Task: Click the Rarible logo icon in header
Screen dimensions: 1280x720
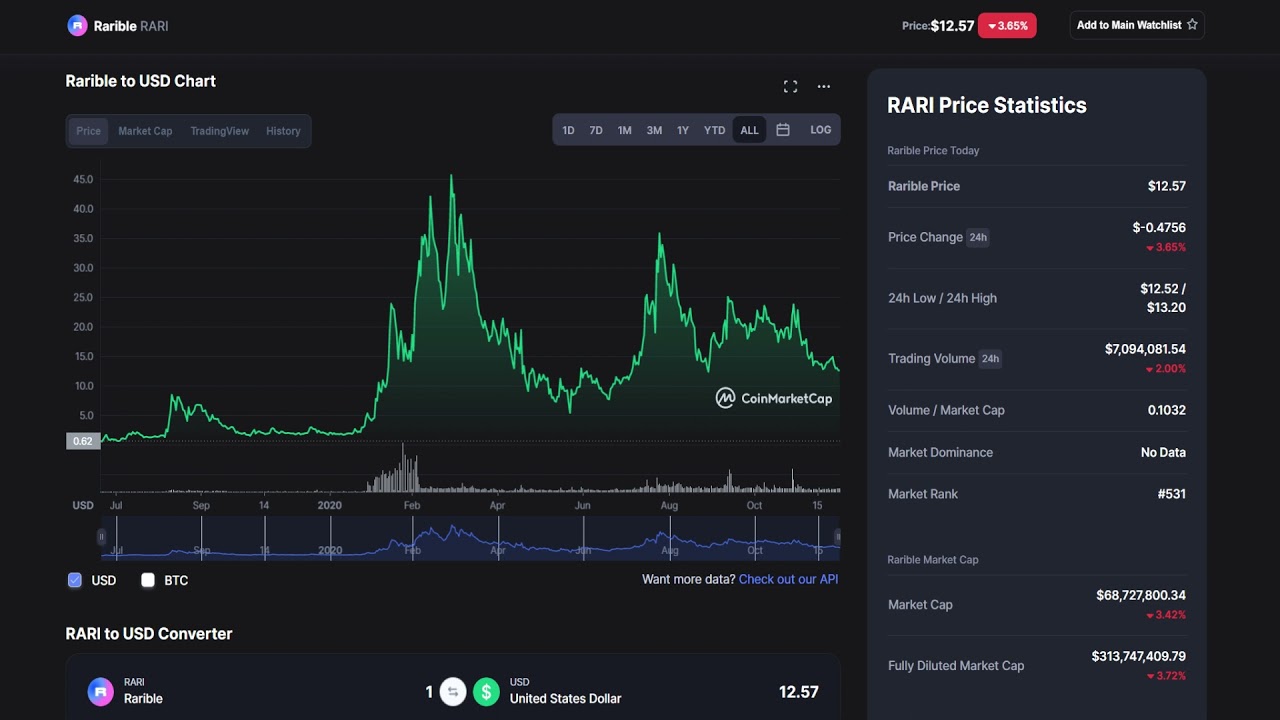Action: point(77,26)
